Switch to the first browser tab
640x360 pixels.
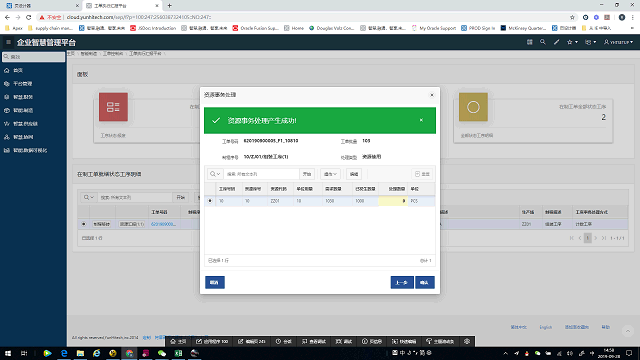41,6
